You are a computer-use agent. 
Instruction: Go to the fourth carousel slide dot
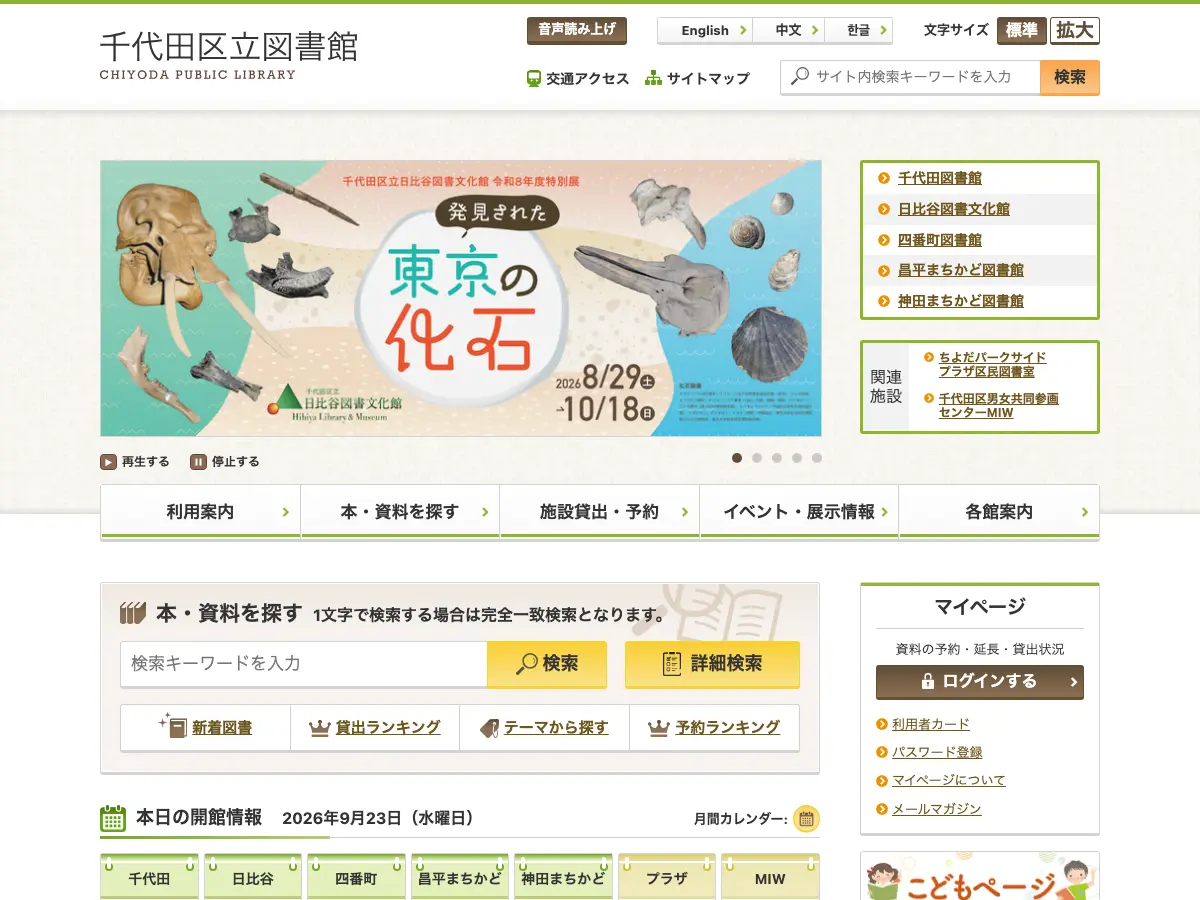pyautogui.click(x=797, y=458)
